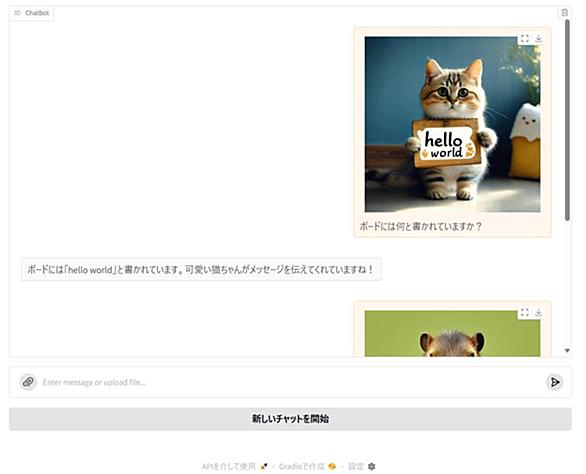View the capybara image fullscreen
This screenshot has height=474, width=586.
coord(525,313)
